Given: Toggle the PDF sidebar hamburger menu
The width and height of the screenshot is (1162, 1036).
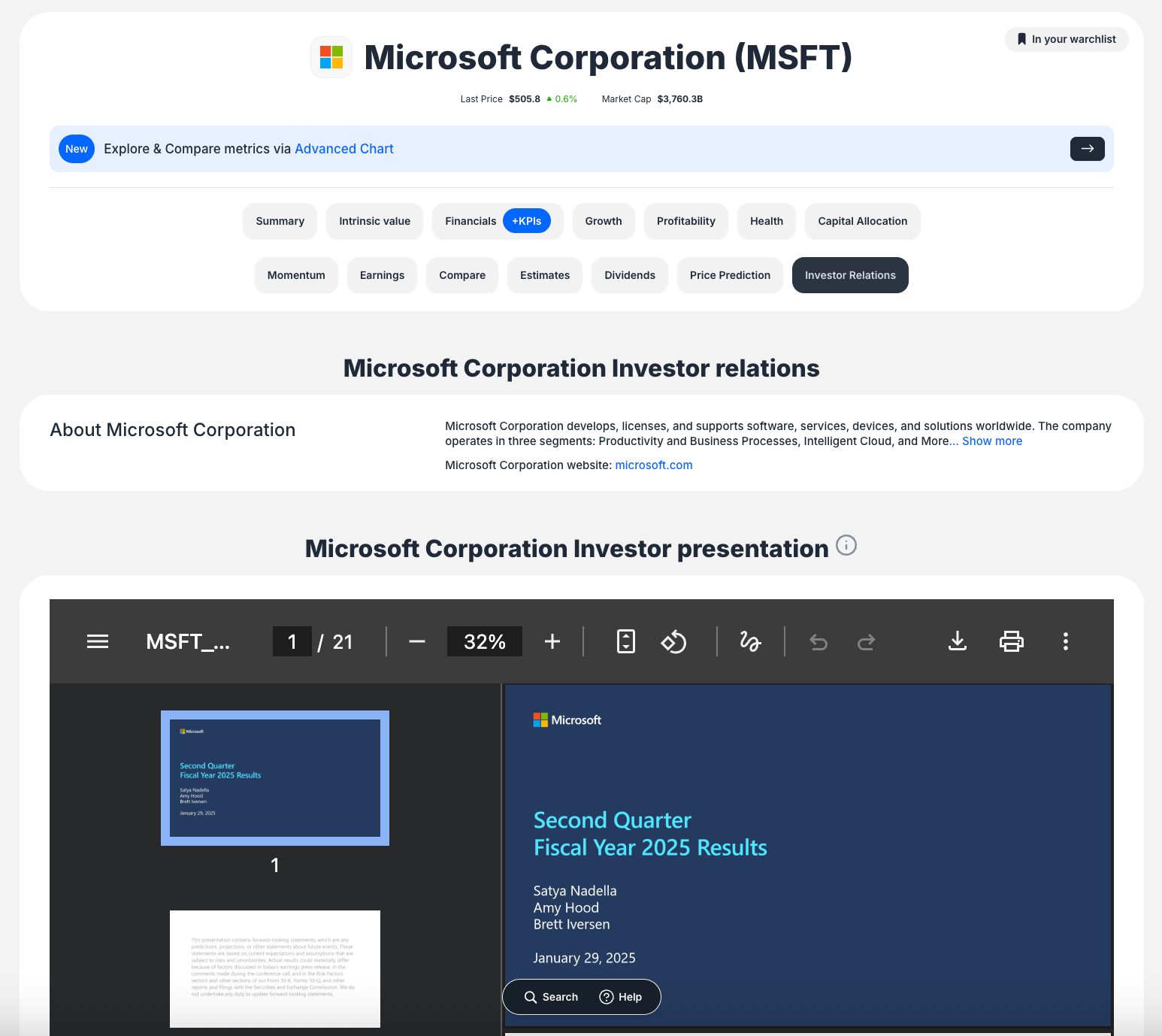Looking at the screenshot, I should pyautogui.click(x=98, y=641).
